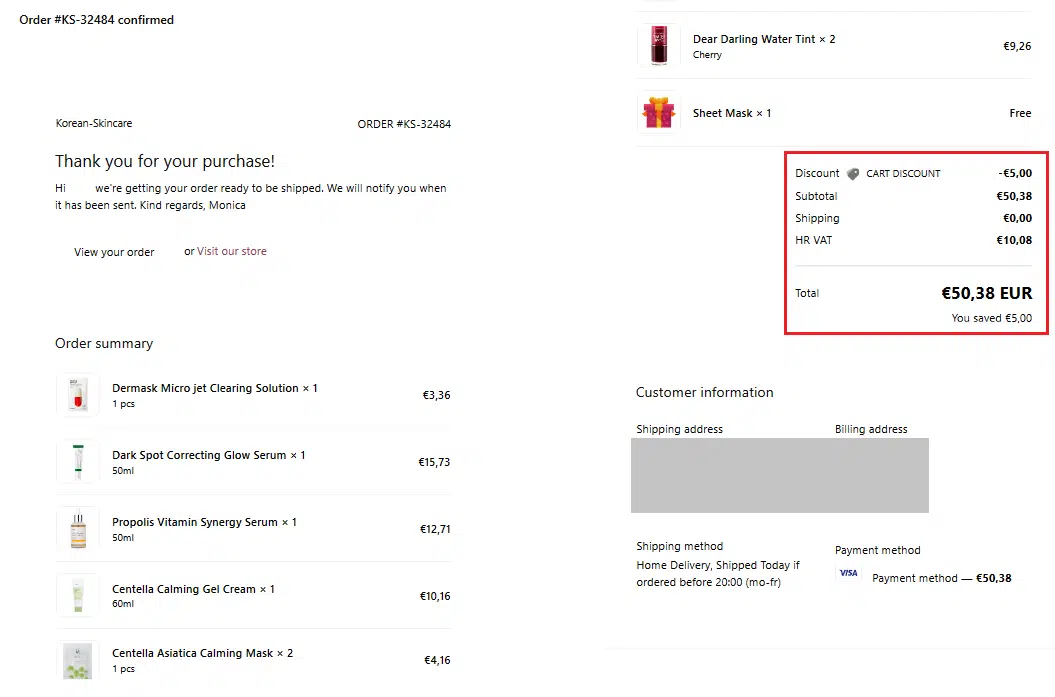Click the Dark Spot Correcting Glow Serum thumbnail
This screenshot has height=697, width=1055.
(77, 462)
